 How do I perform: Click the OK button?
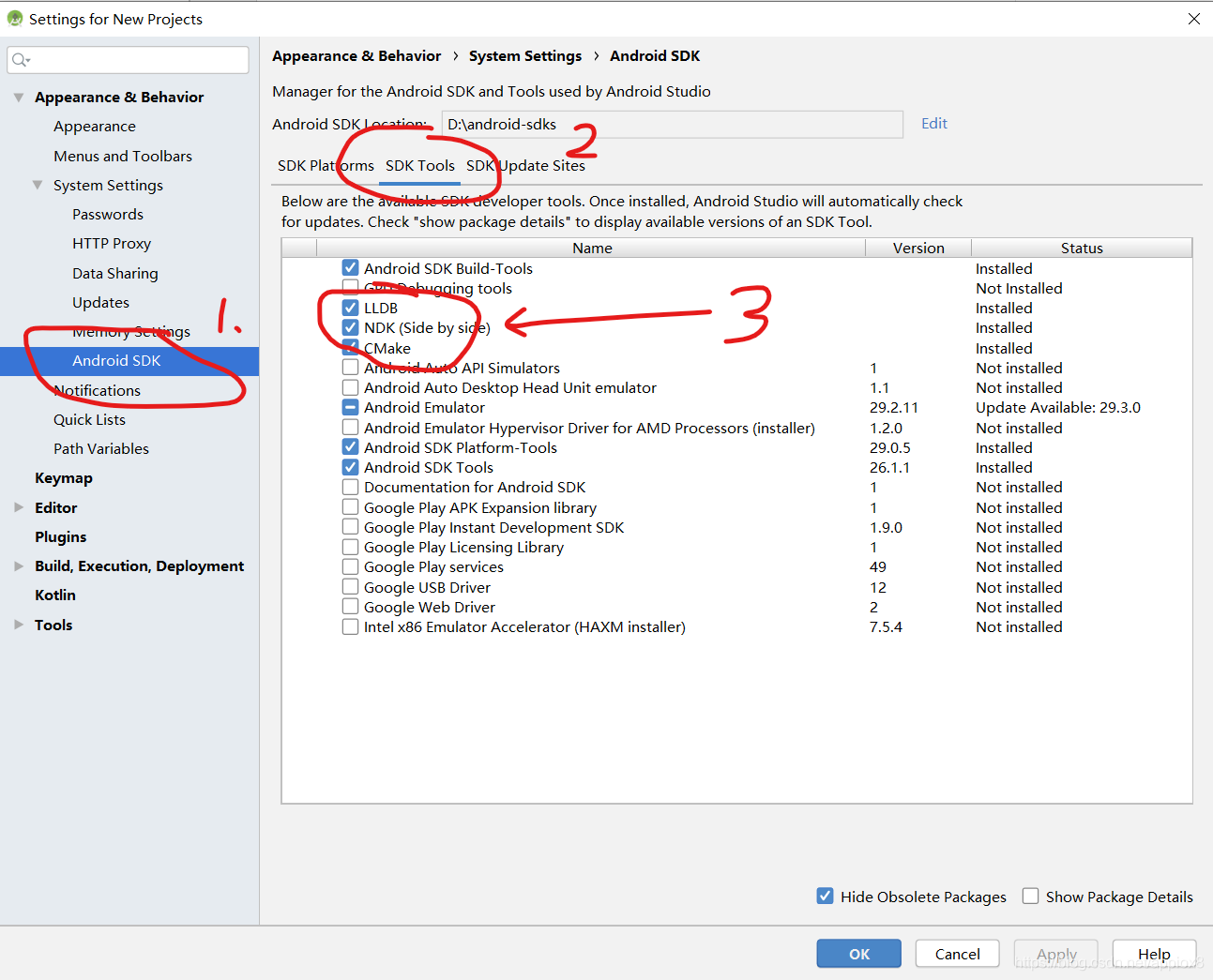(x=859, y=954)
